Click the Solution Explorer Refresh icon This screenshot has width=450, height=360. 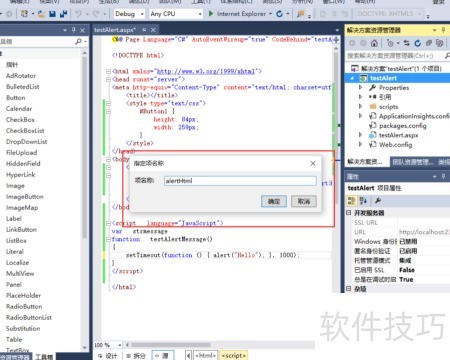(418, 43)
